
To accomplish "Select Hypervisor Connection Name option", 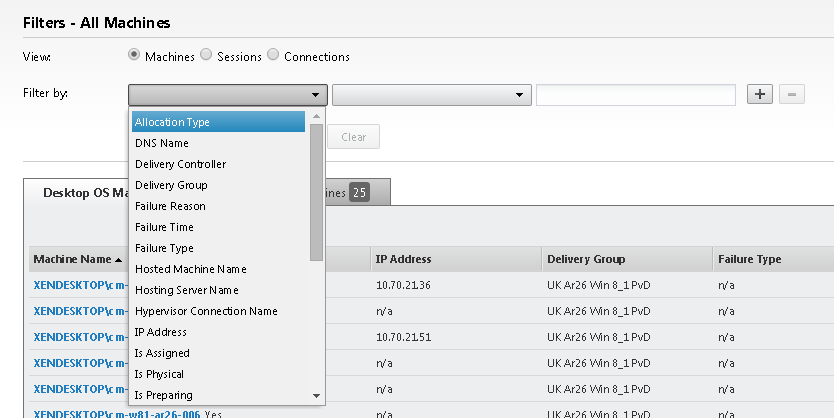I will click(x=206, y=311).
